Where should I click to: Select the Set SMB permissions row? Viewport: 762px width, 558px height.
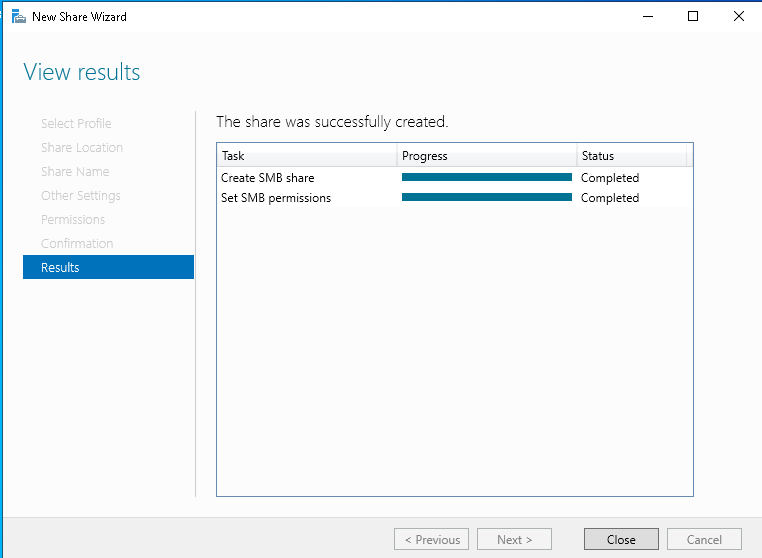[455, 197]
